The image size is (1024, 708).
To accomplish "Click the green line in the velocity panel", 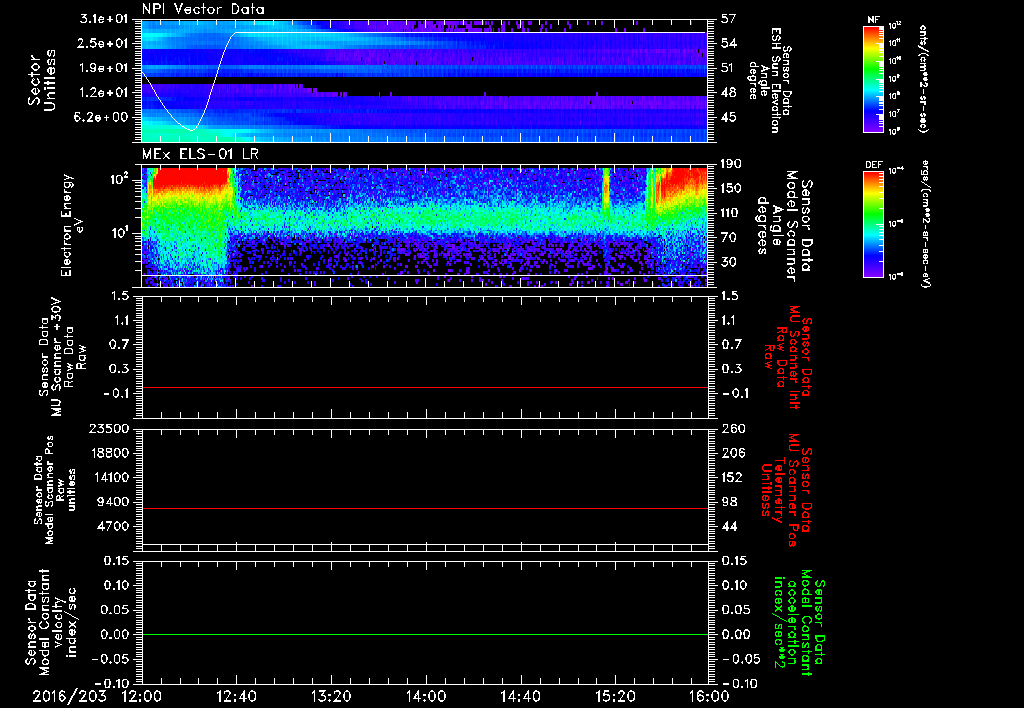I will tap(425, 634).
